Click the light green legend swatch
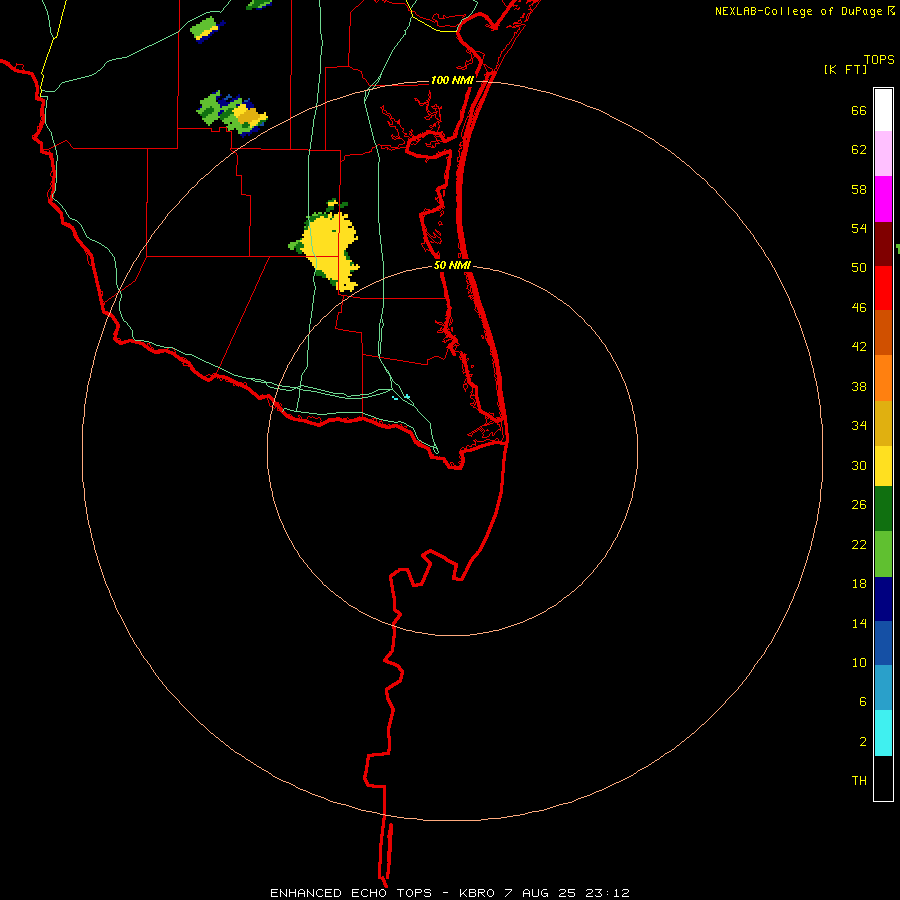This screenshot has height=900, width=900. 883,554
